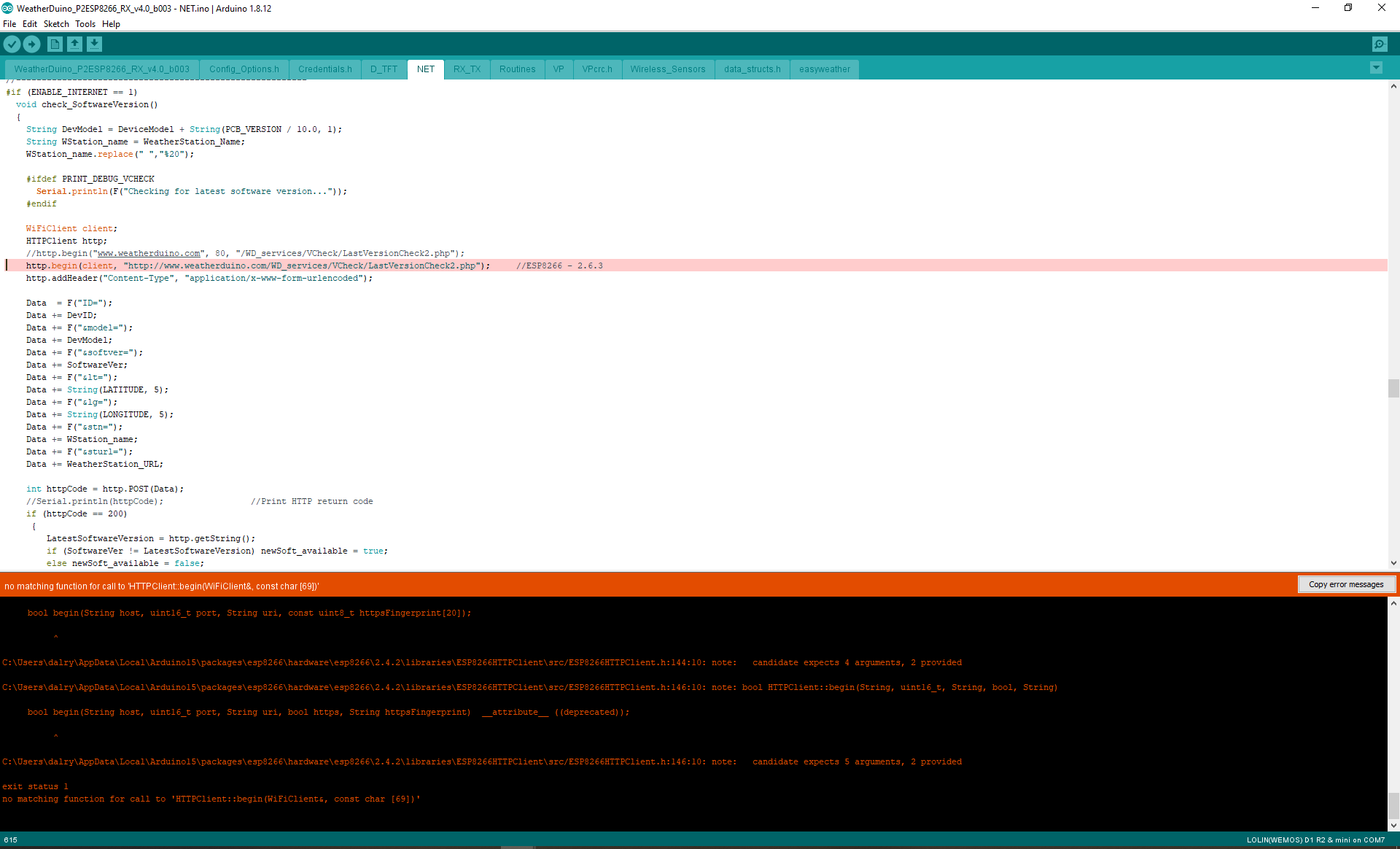Click the Arduino logo in title bar
This screenshot has width=1400, height=849.
[7, 8]
